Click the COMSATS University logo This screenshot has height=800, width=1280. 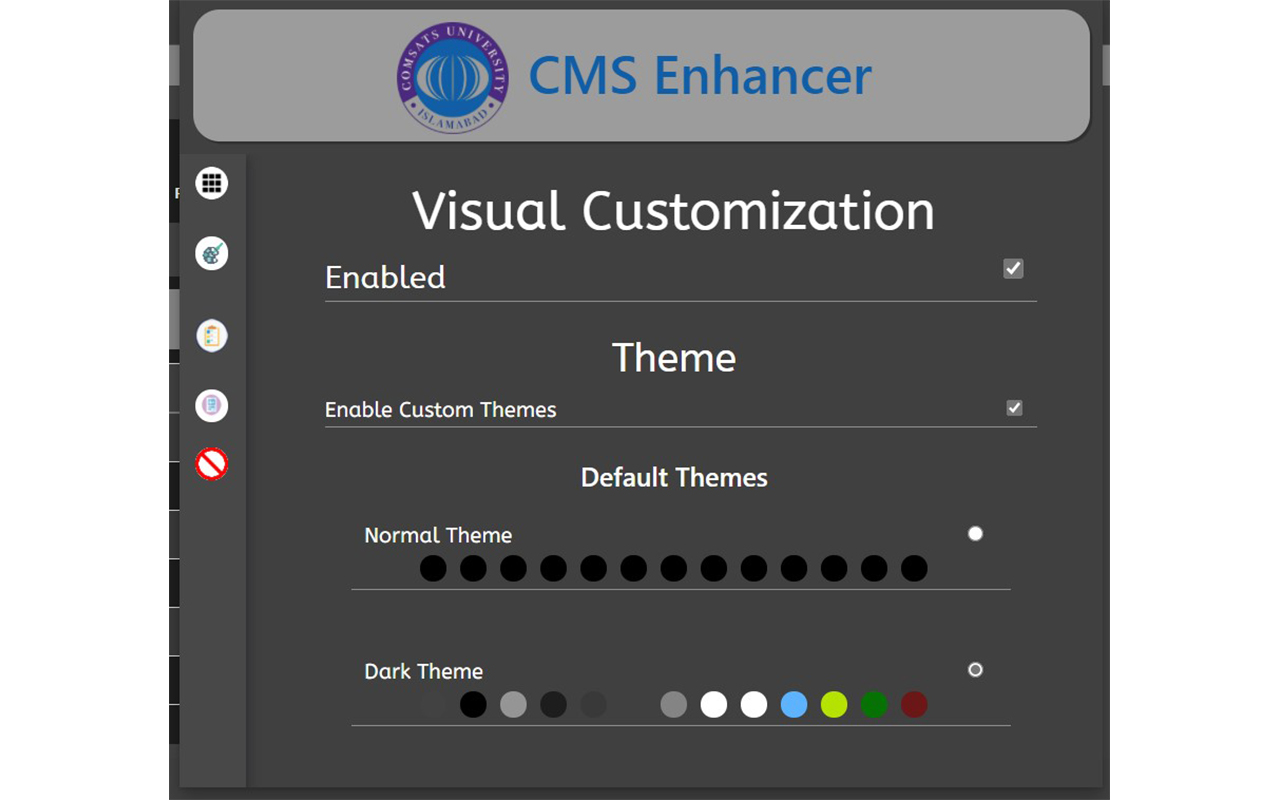coord(452,78)
